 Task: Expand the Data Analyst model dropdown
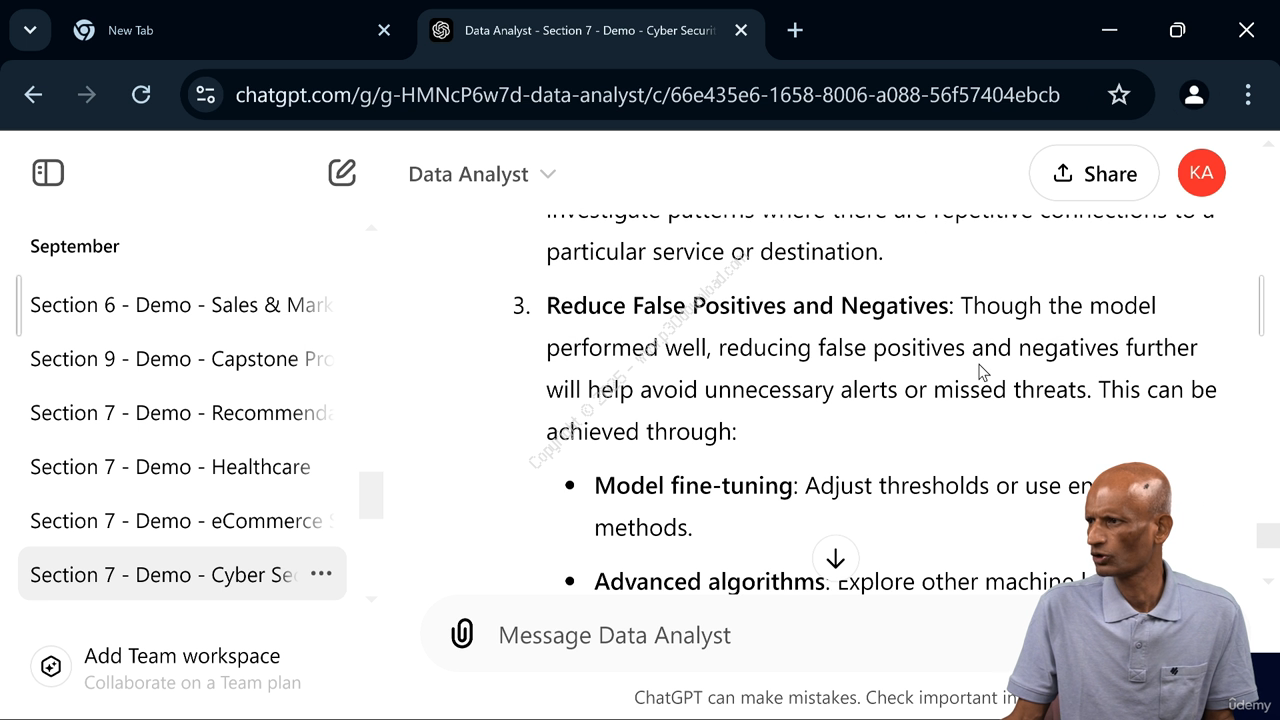coord(482,174)
